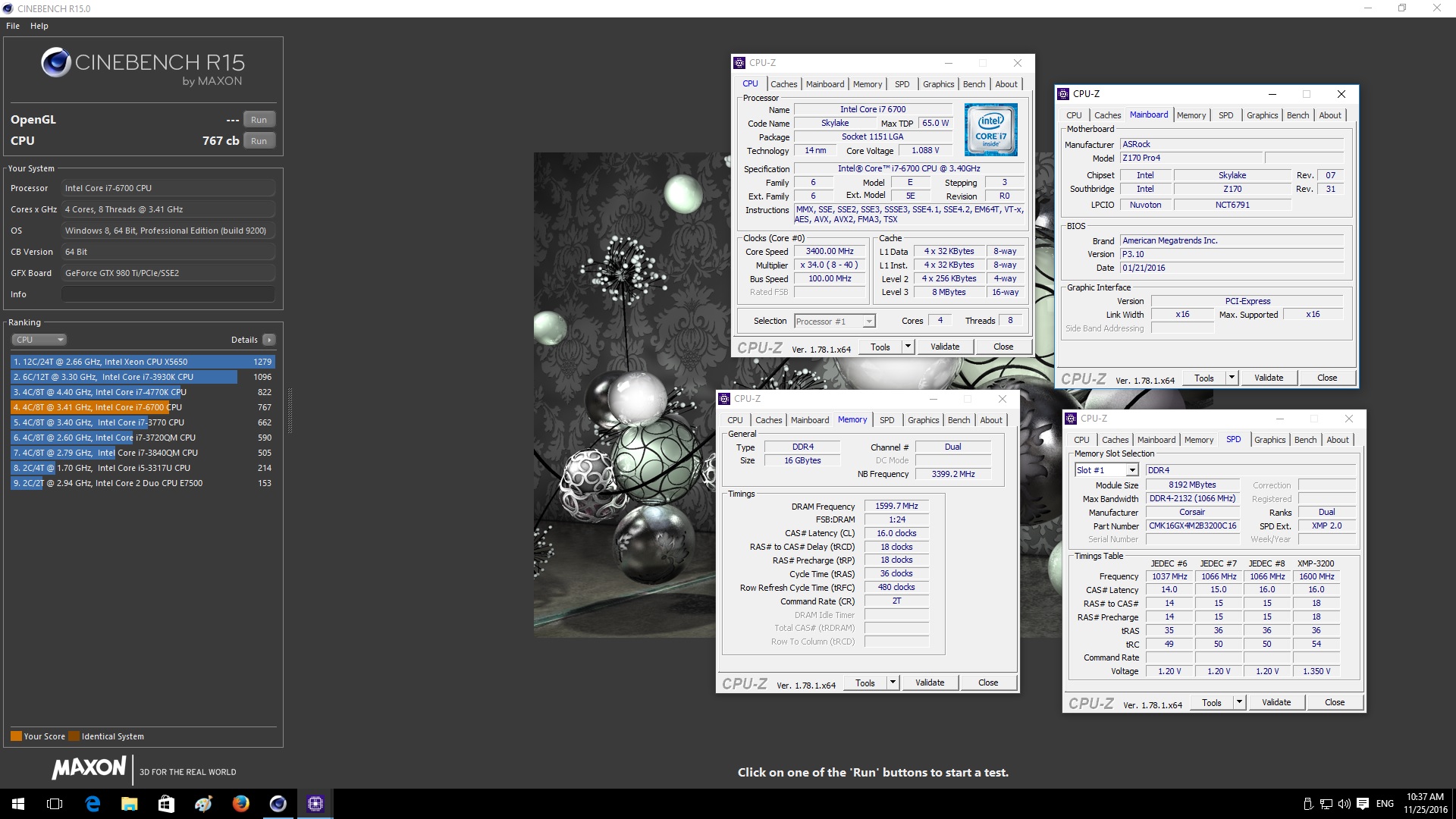This screenshot has width=1456, height=819.
Task: Open the Memory tab in CPU-Z Mainboard window
Action: 1191,115
